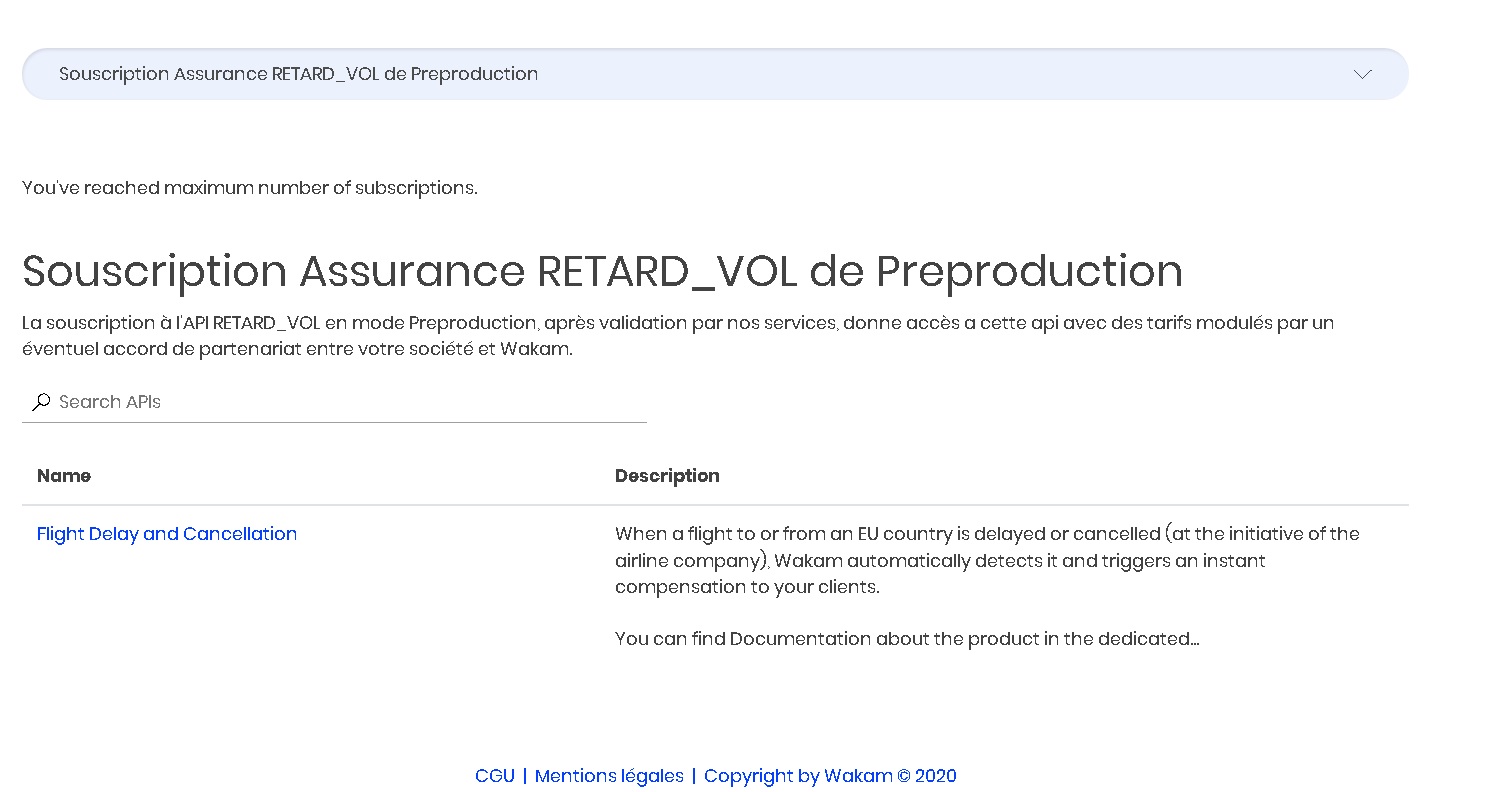Open the CGU link in footer
This screenshot has width=1508, height=792.
pos(495,776)
